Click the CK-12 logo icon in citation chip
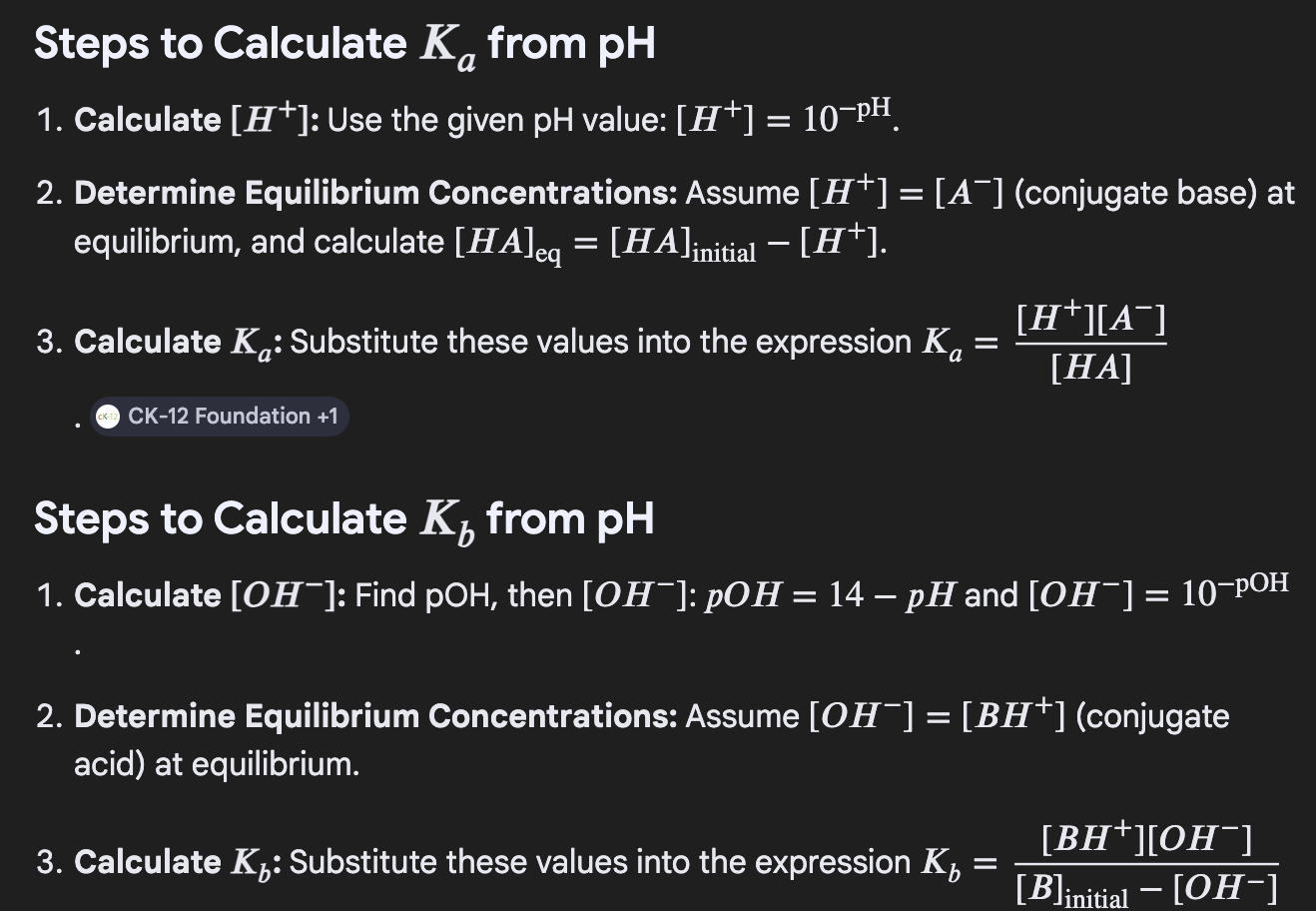Screen dimensions: 1316x911 coord(108,417)
